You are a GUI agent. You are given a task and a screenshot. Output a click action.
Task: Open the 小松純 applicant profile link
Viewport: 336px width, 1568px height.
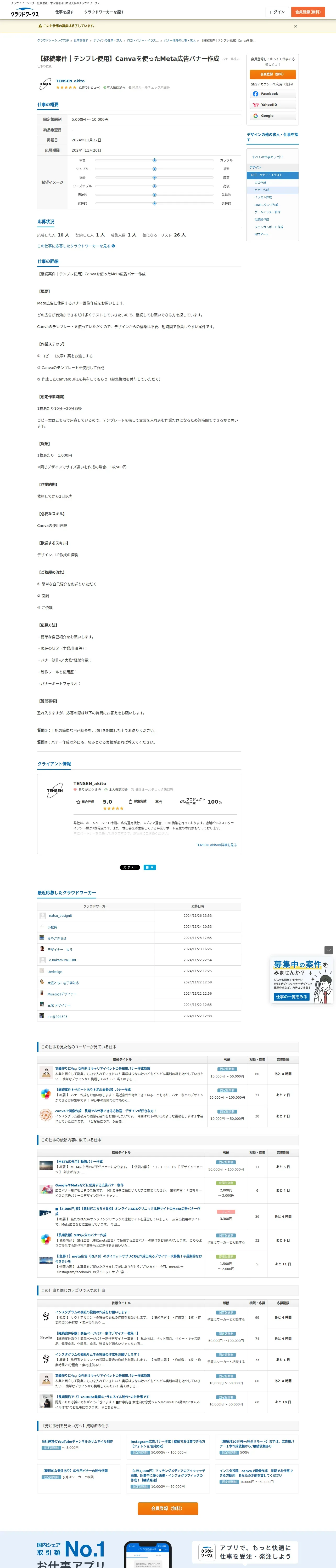coord(52,927)
